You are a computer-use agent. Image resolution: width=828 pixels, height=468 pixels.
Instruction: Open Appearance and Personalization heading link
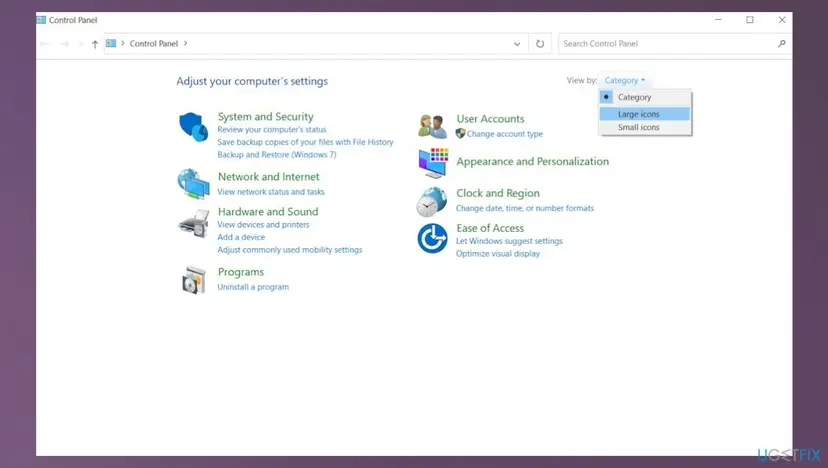pos(533,162)
